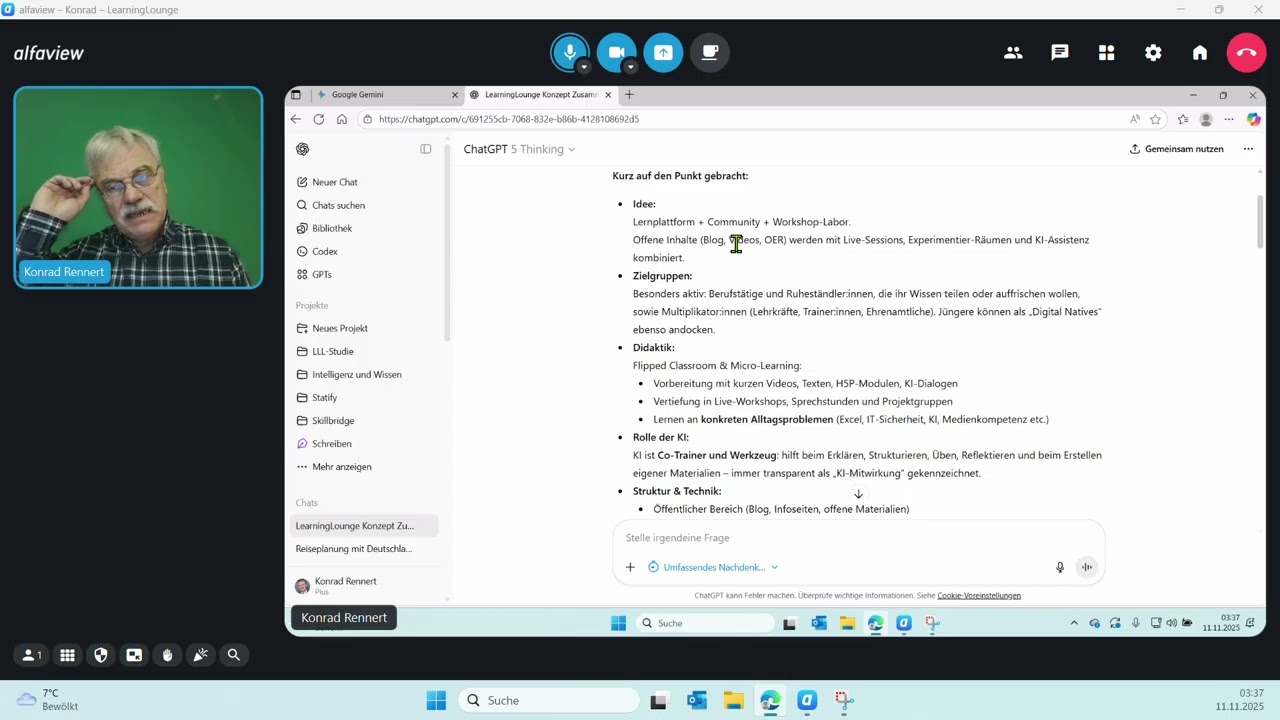Click the browser back arrow
1280x720 pixels.
point(296,119)
